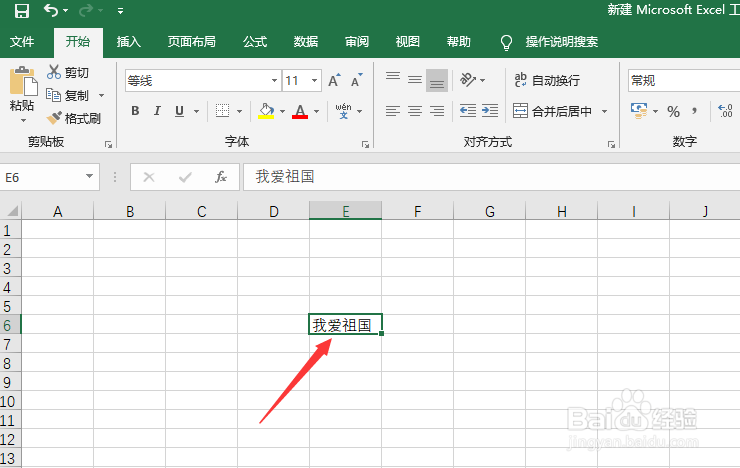Click the increase indent icon
This screenshot has height=468, width=740.
490,111
